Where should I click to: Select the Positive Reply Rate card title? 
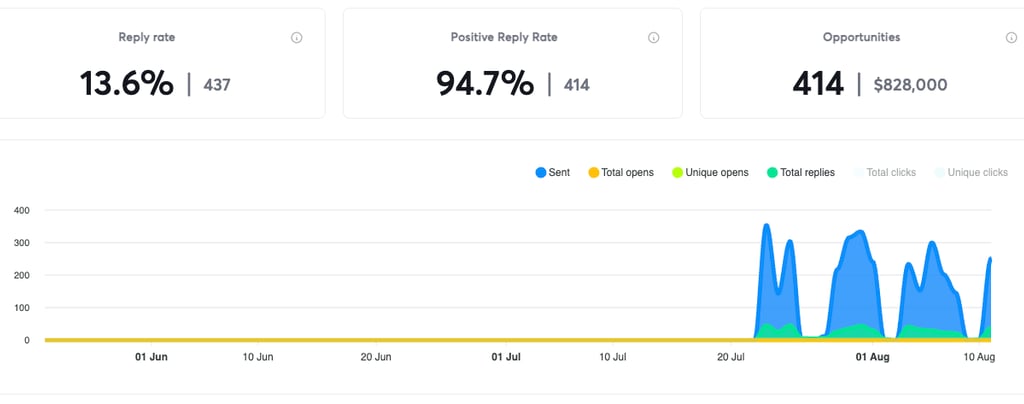click(x=504, y=37)
